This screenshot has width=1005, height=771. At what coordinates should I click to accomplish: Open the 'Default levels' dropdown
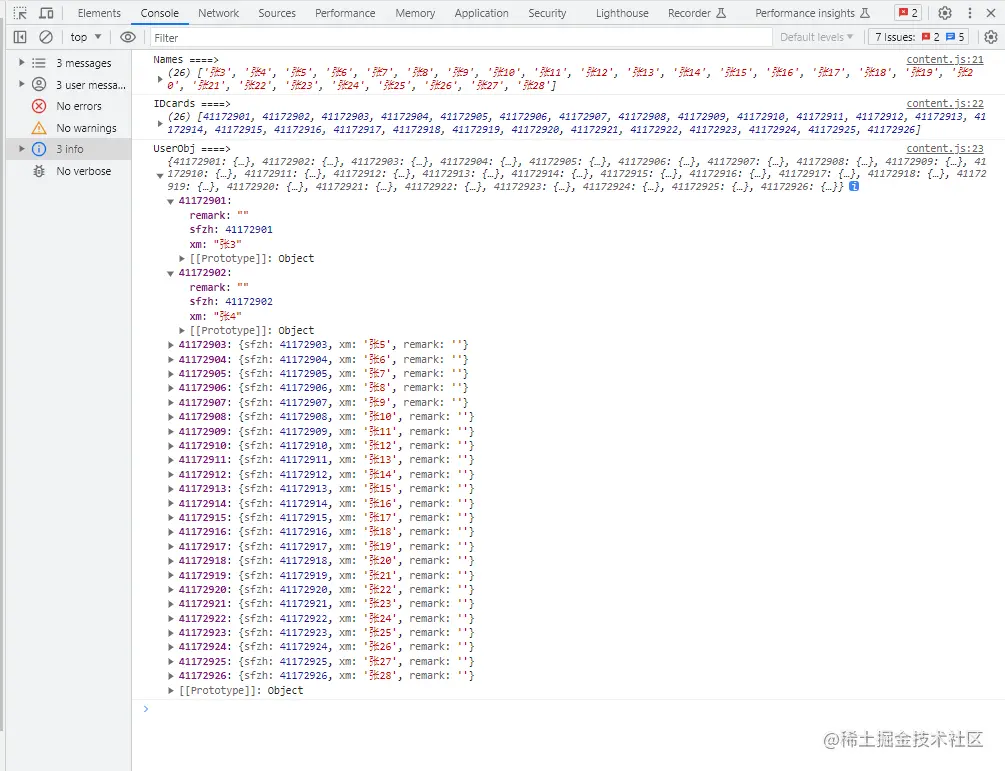click(x=816, y=37)
